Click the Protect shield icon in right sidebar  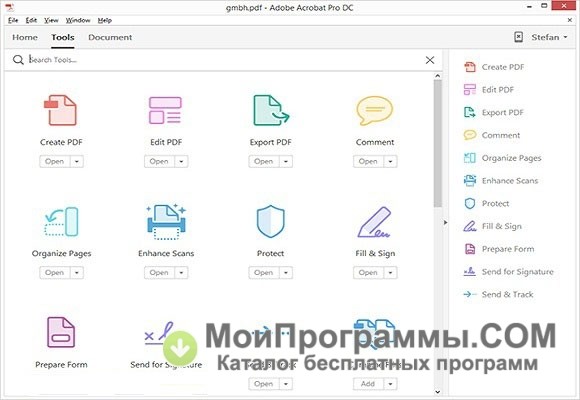coord(470,204)
